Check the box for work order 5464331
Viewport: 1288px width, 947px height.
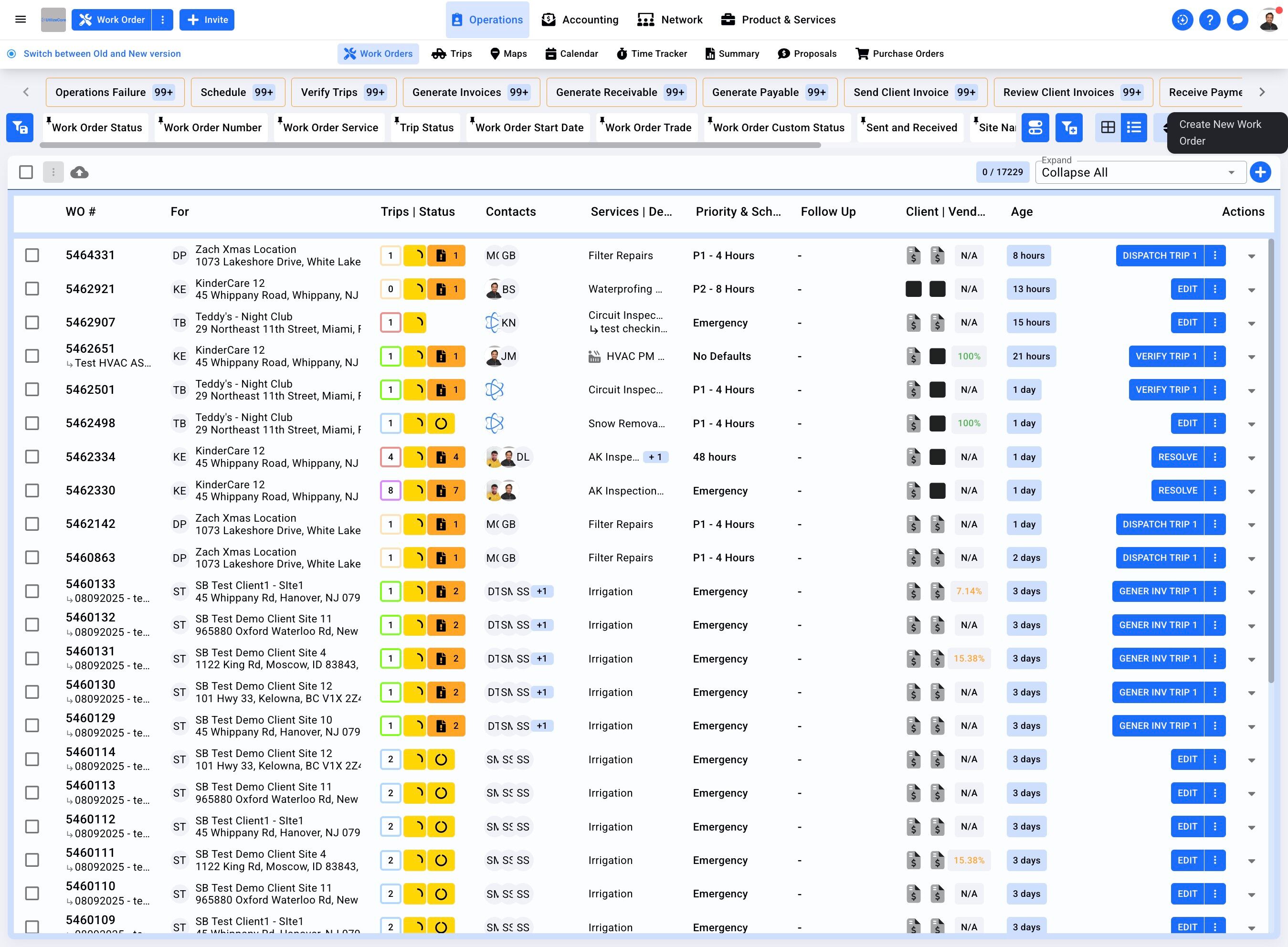pyautogui.click(x=32, y=255)
